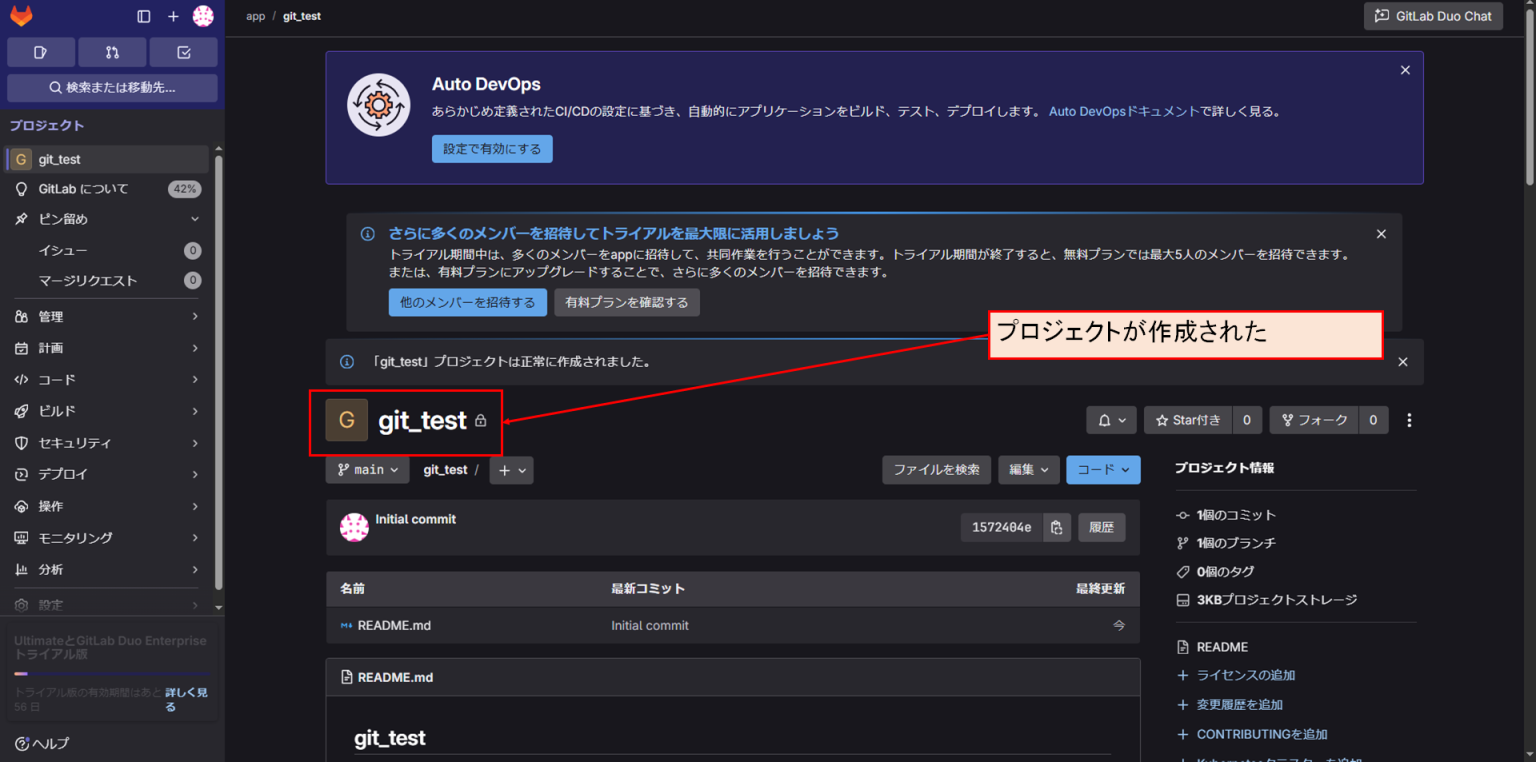1536x762 pixels.
Task: Open the main branch dropdown
Action: 367,469
